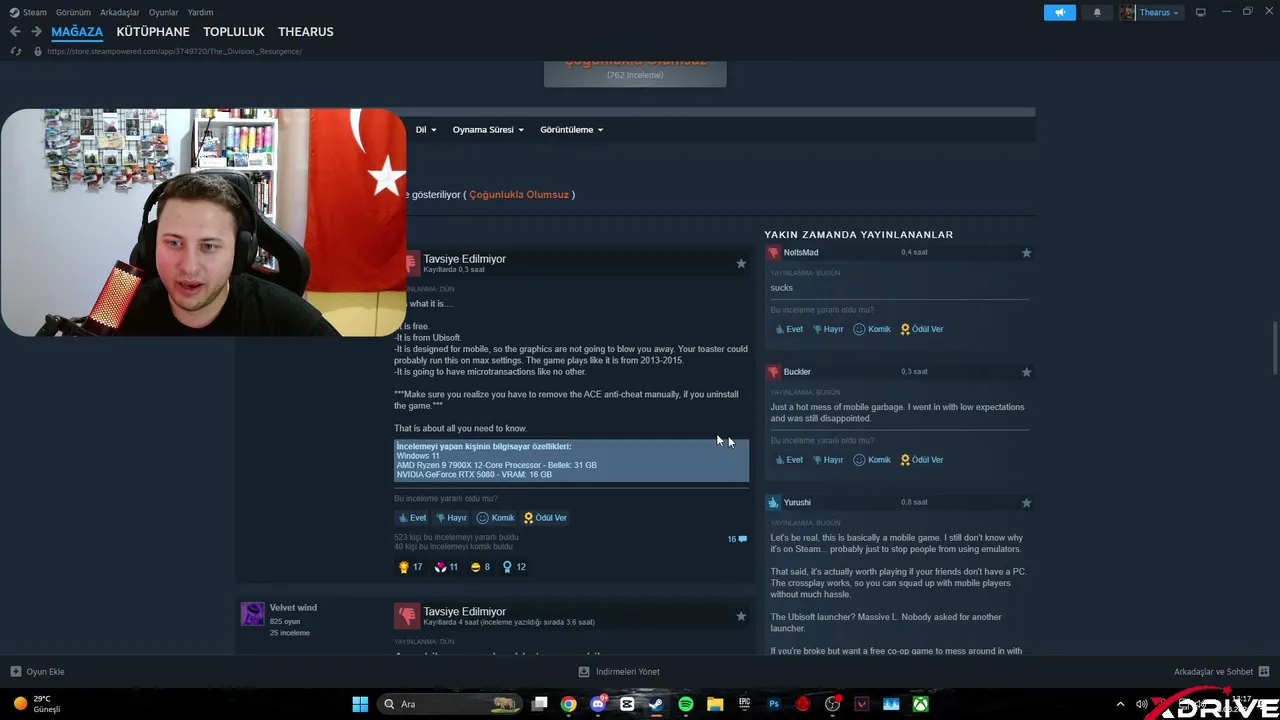
Task: Switch to Big Picture mode via monitor icon
Action: (1201, 12)
